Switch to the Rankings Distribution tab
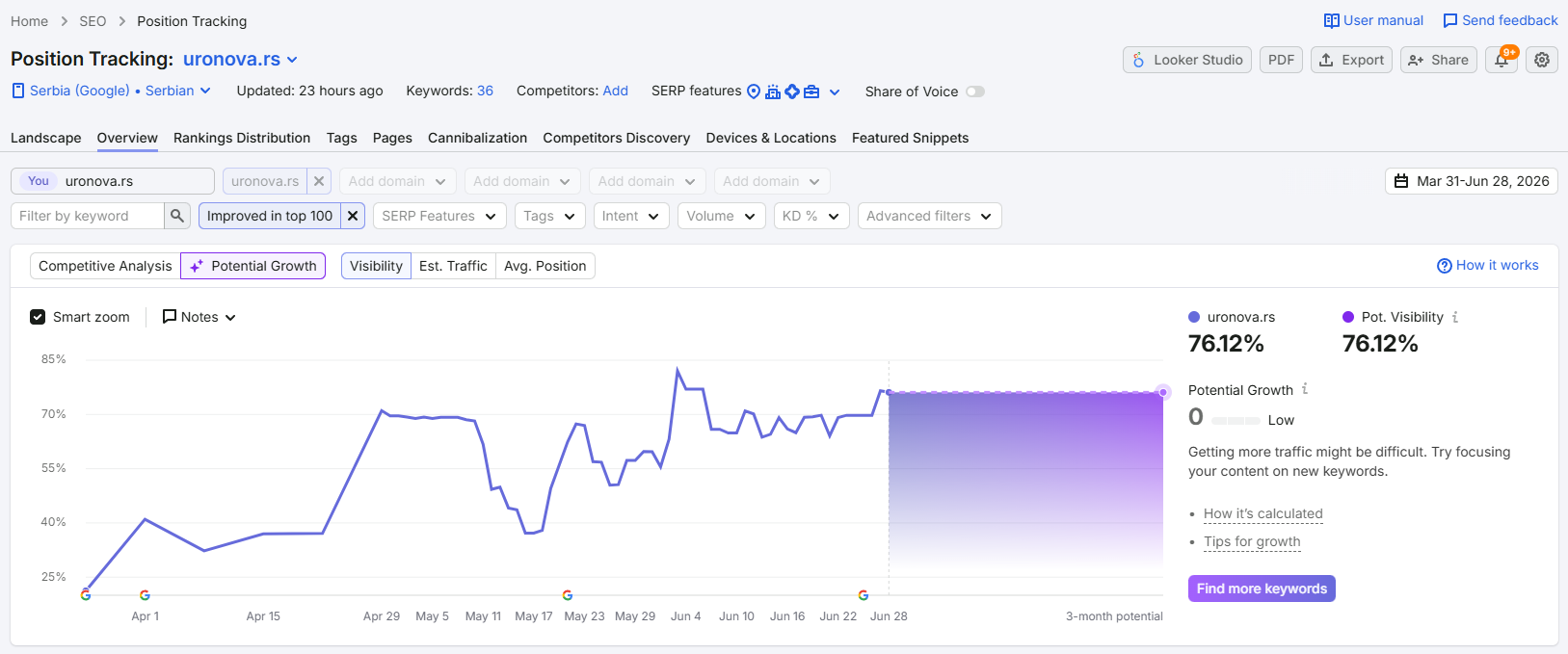The width and height of the screenshot is (1568, 654). click(x=242, y=138)
